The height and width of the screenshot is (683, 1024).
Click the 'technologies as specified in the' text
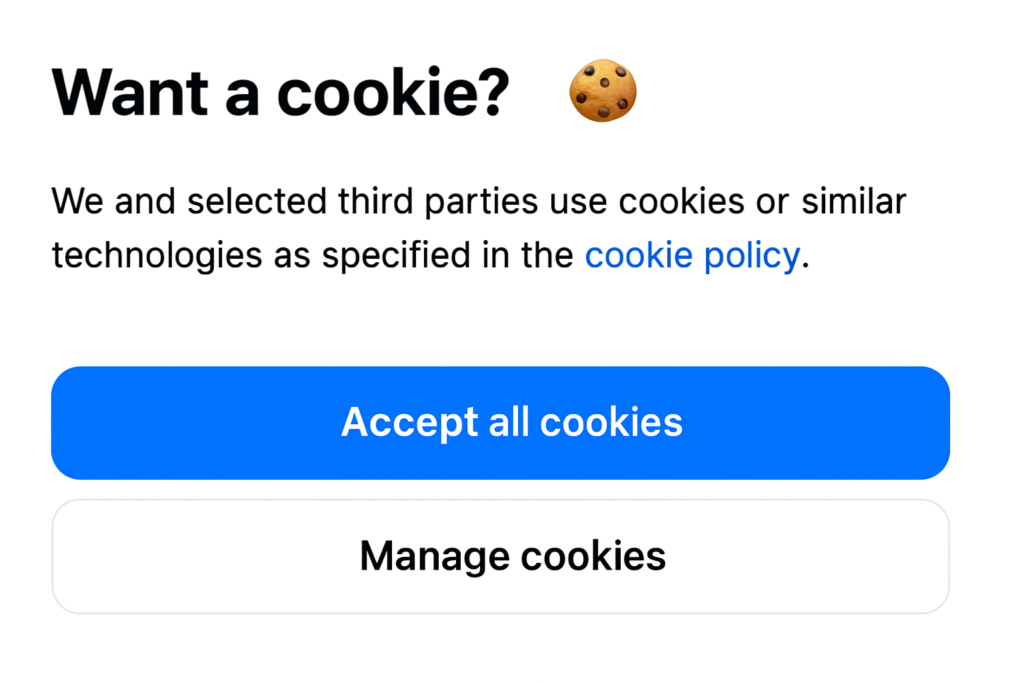click(x=312, y=255)
